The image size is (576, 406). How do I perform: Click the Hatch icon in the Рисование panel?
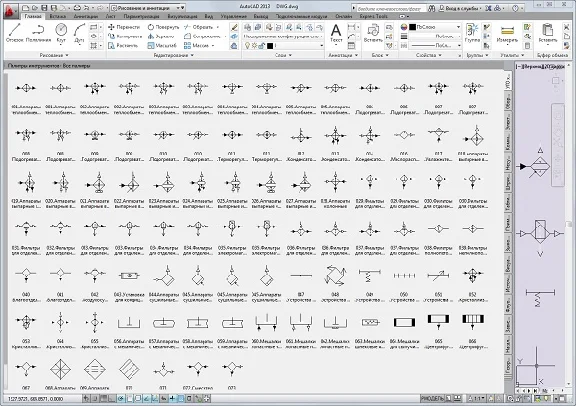tap(94, 46)
